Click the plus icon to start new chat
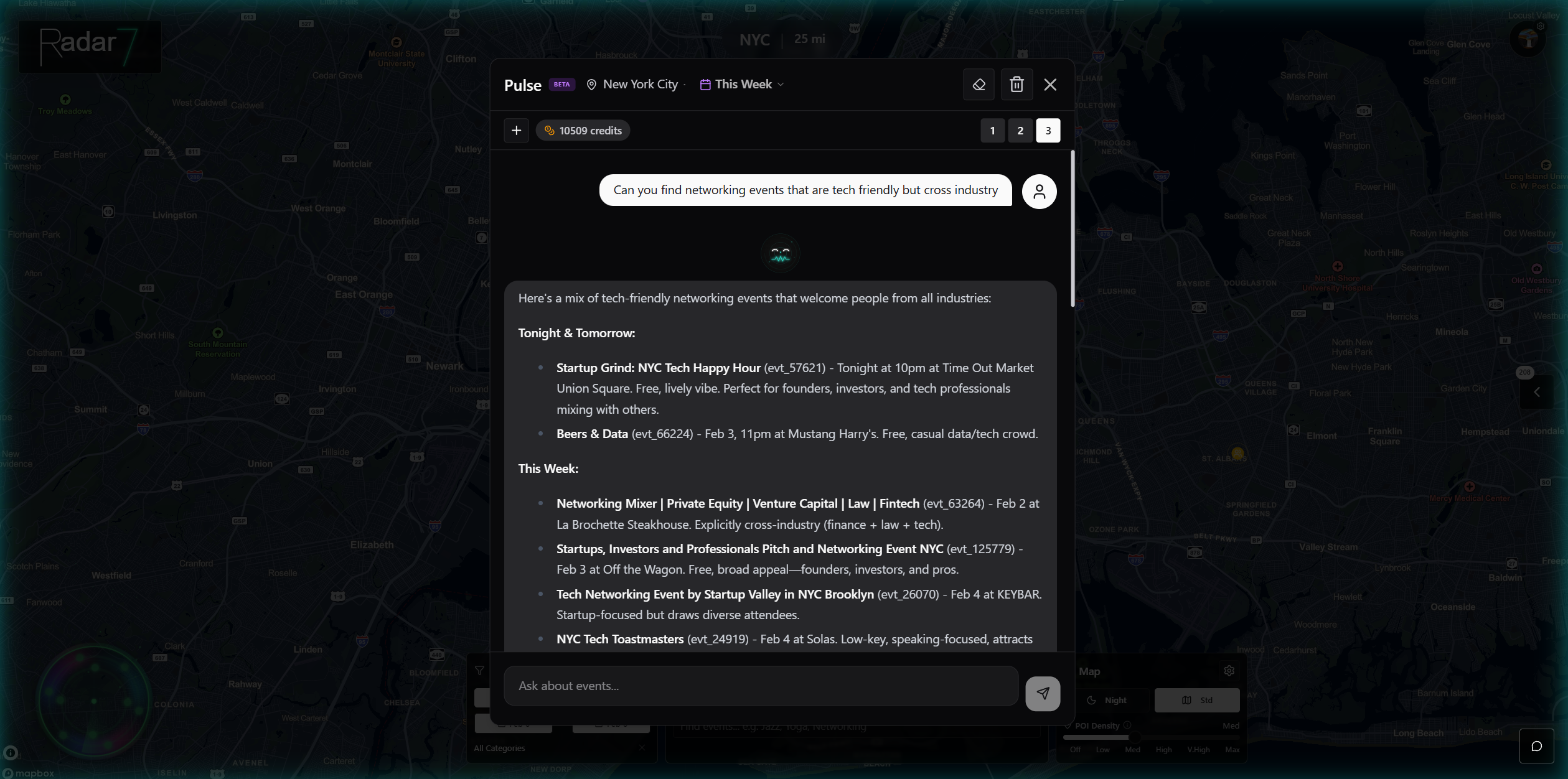1568x779 pixels. pyautogui.click(x=516, y=130)
